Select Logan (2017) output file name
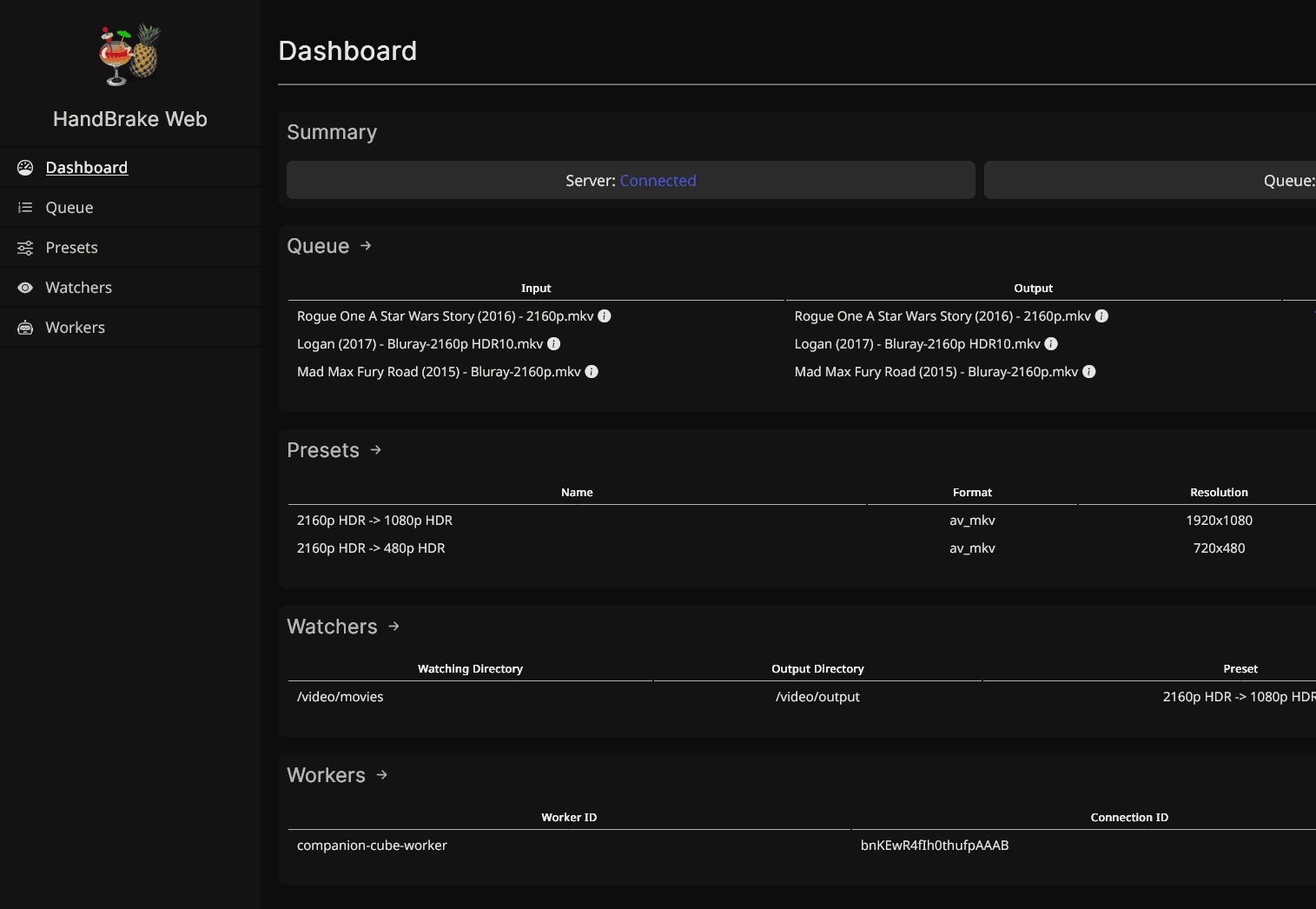The image size is (1316, 909). (x=917, y=344)
